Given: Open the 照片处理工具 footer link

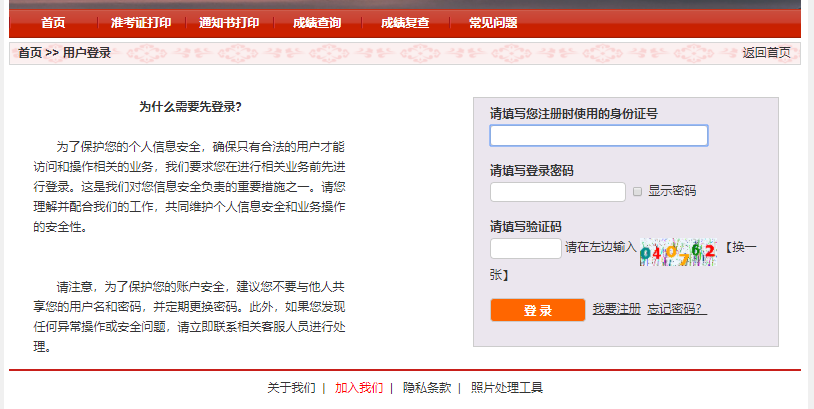Looking at the screenshot, I should (506, 388).
